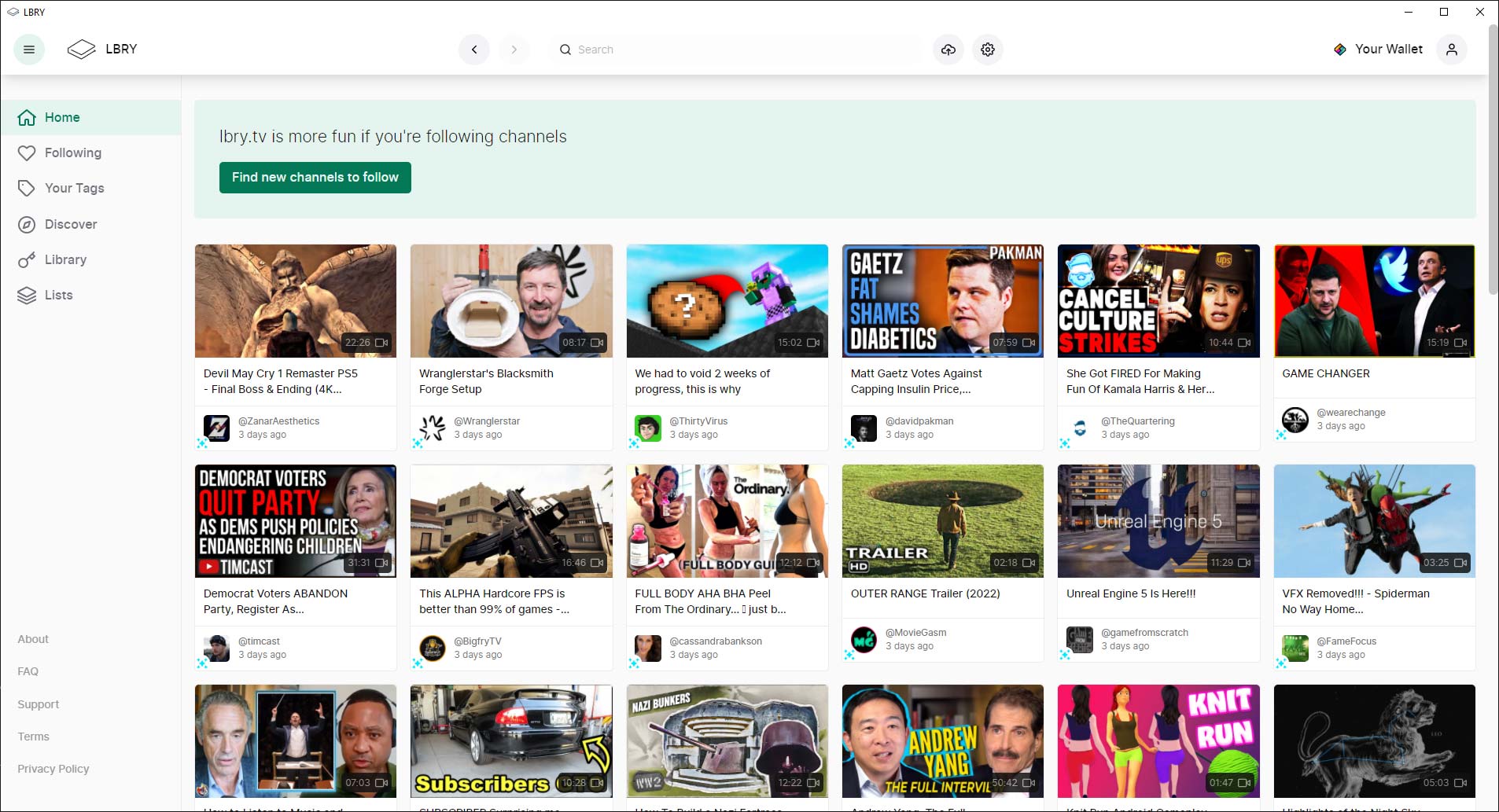Click title "FULL BODY AHA BHA Peel"
The image size is (1499, 812).
point(710,601)
